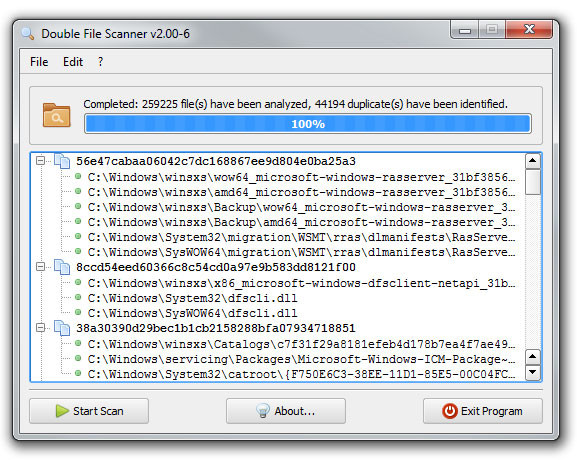Click the Exit Program button
The width and height of the screenshot is (577, 460).
click(x=483, y=411)
